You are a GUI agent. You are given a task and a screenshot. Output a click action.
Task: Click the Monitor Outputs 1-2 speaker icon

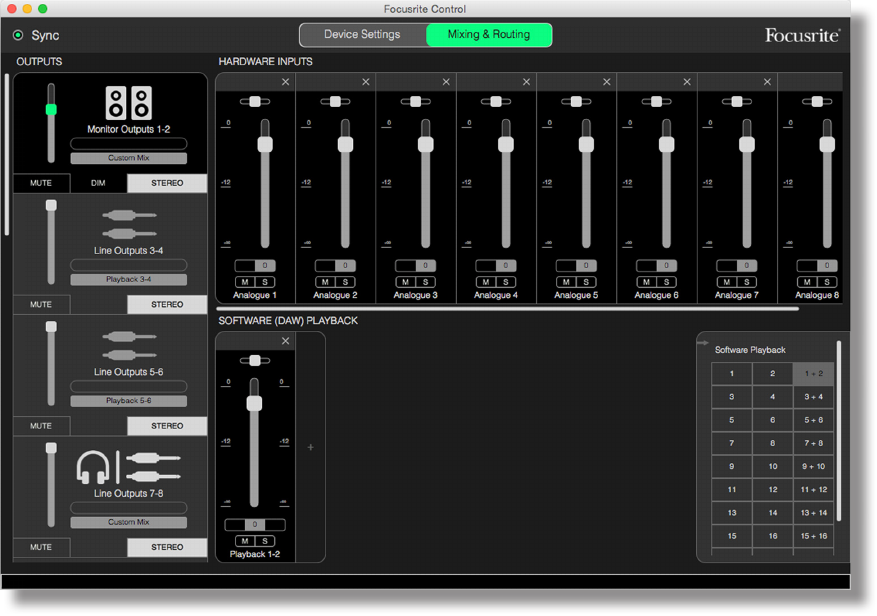click(x=128, y=103)
